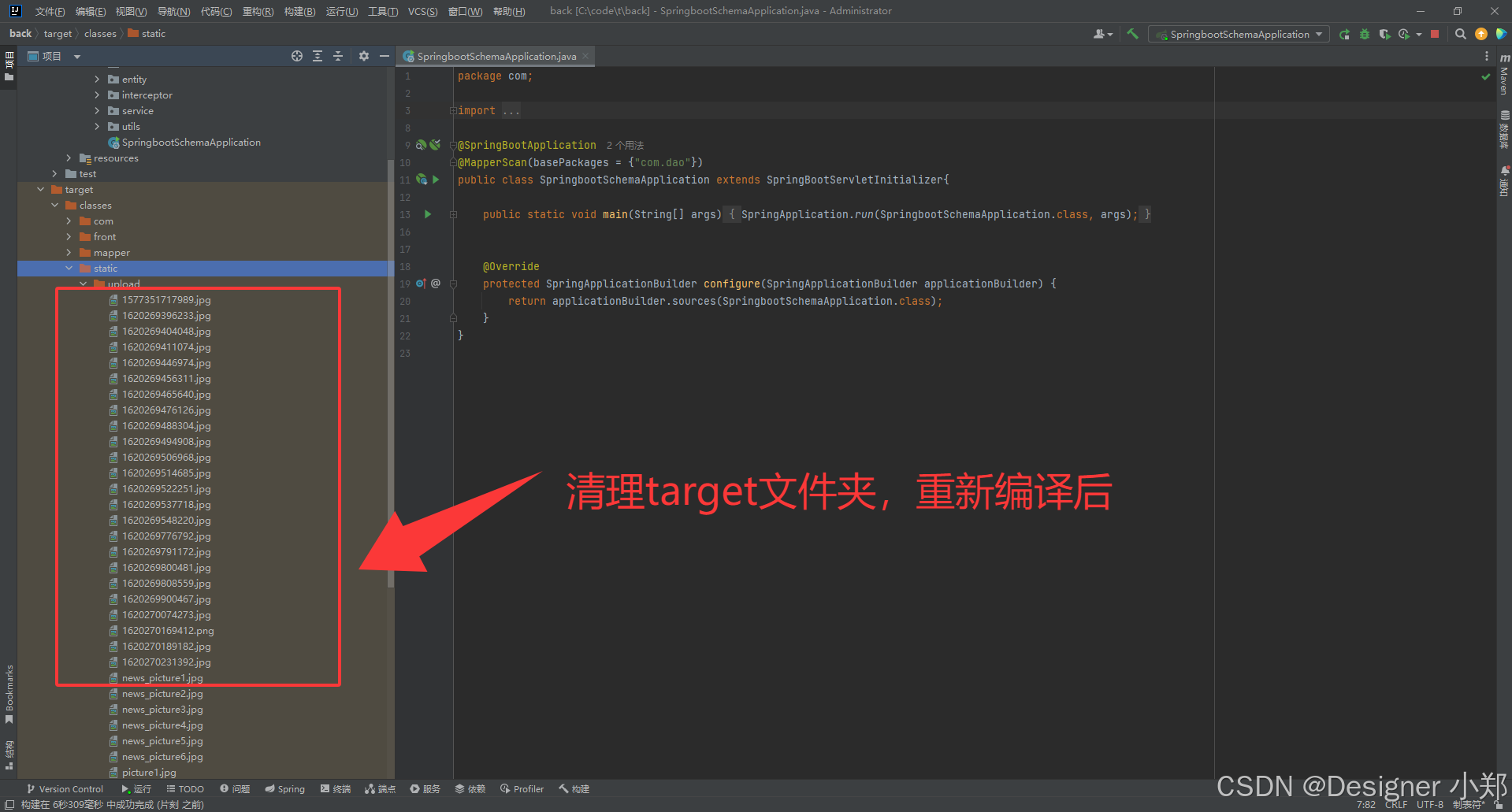Open the user account icon dropdown
Screen dimensions: 1512x812
[x=1102, y=34]
